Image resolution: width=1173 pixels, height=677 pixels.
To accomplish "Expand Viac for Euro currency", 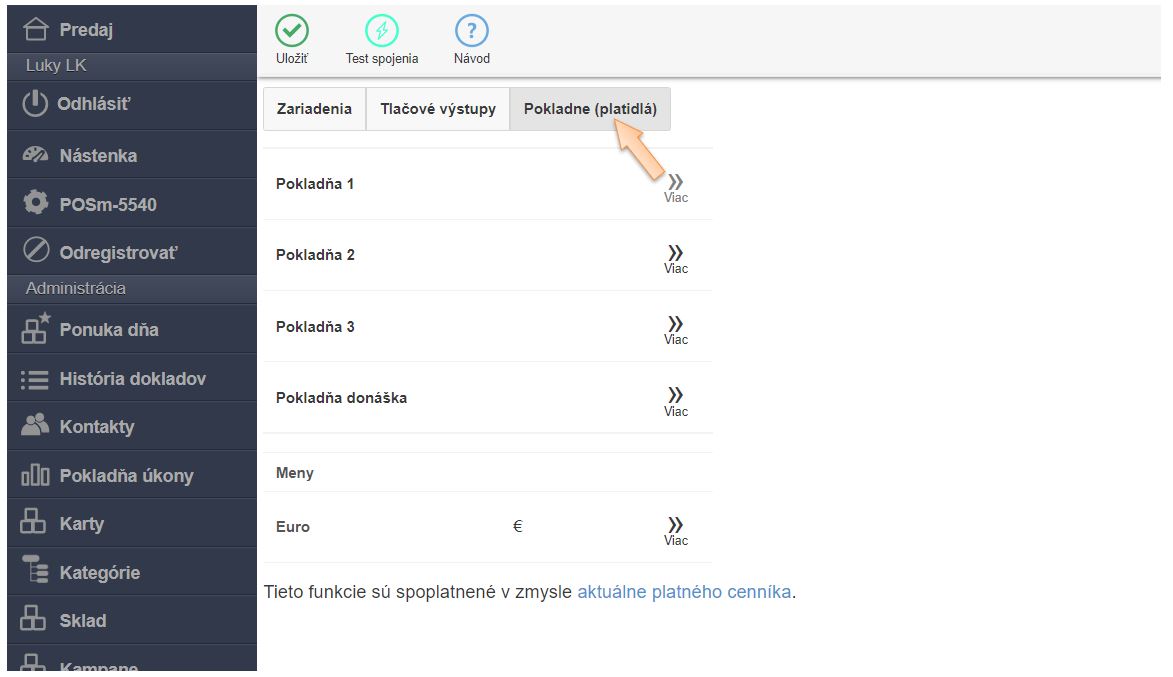I will coord(676,529).
